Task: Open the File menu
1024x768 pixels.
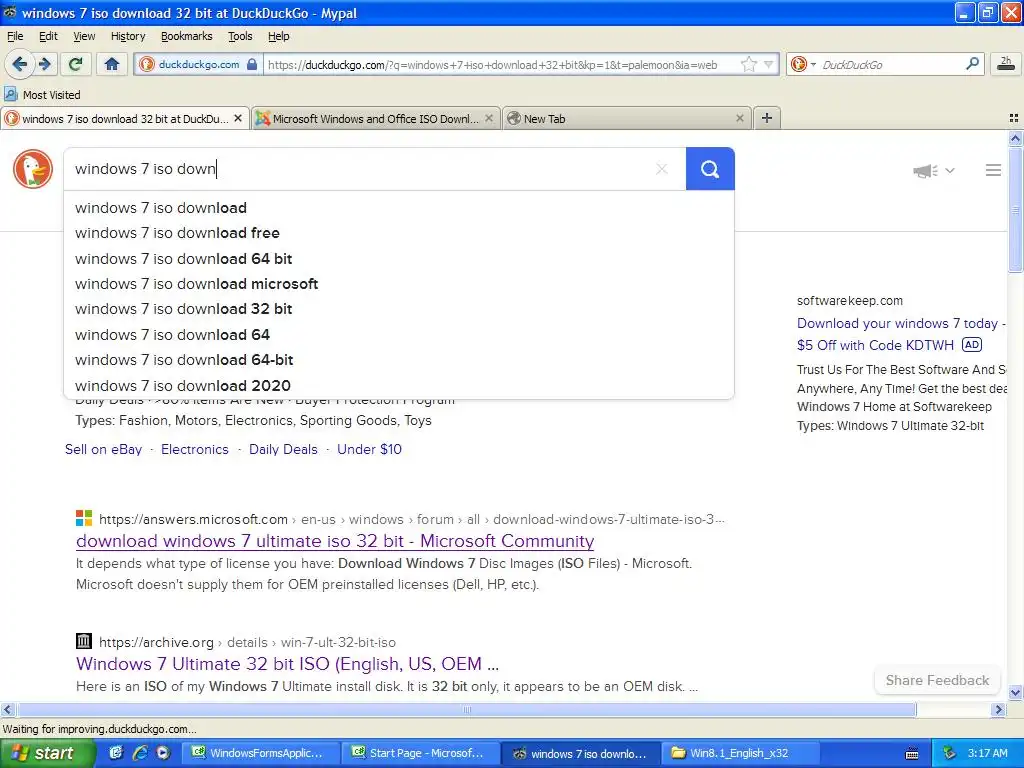Action: tap(14, 36)
